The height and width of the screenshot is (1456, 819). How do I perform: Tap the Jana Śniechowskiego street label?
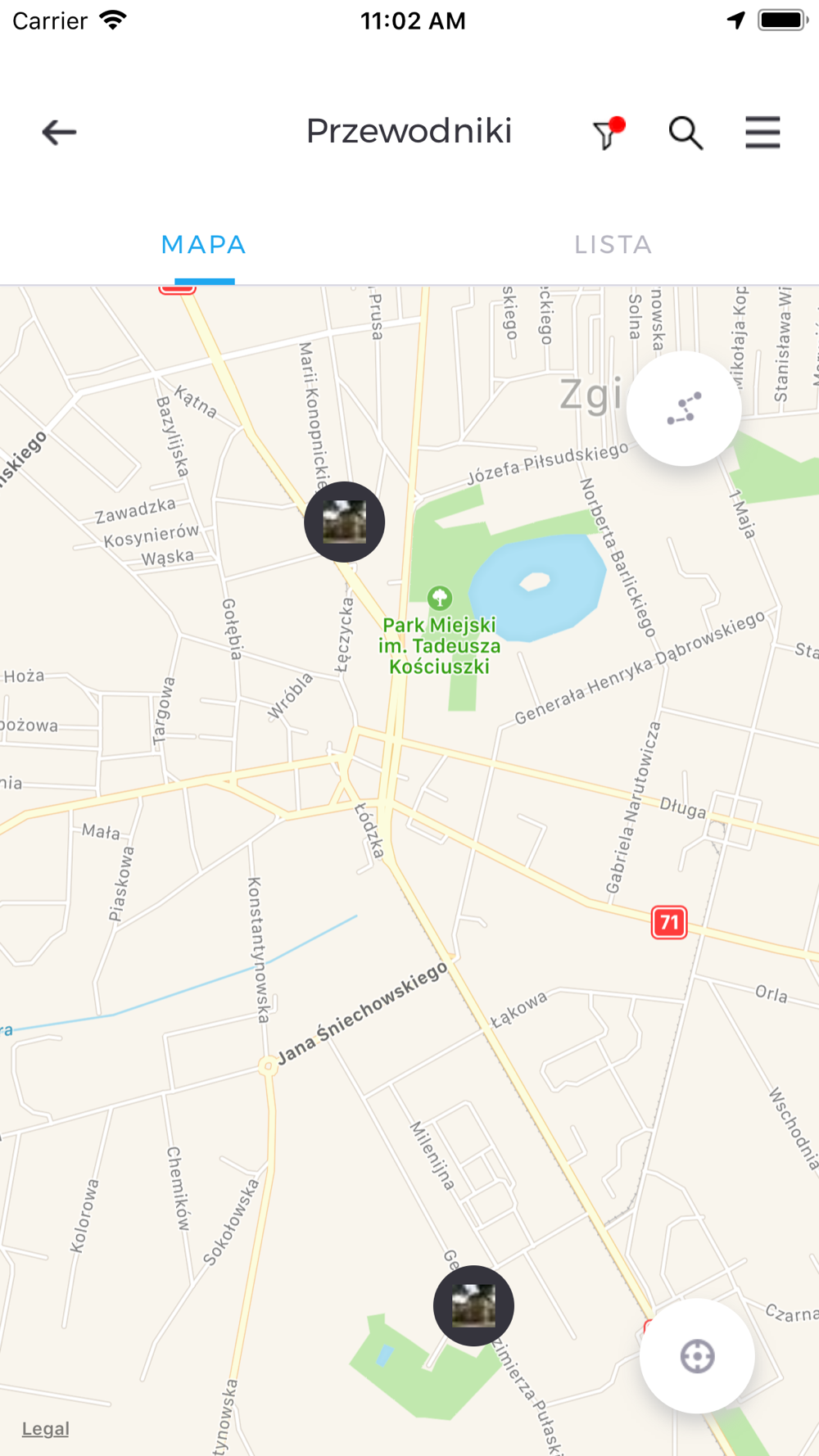(x=363, y=1012)
